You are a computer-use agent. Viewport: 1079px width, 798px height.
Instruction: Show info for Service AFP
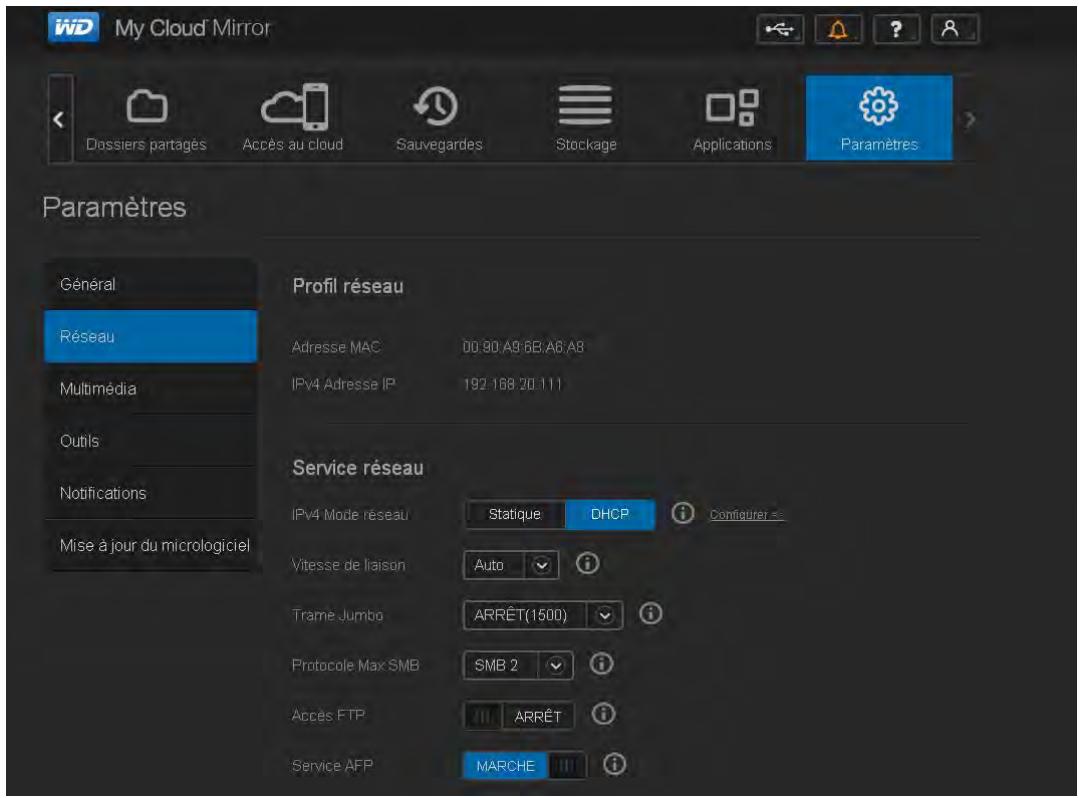click(614, 764)
